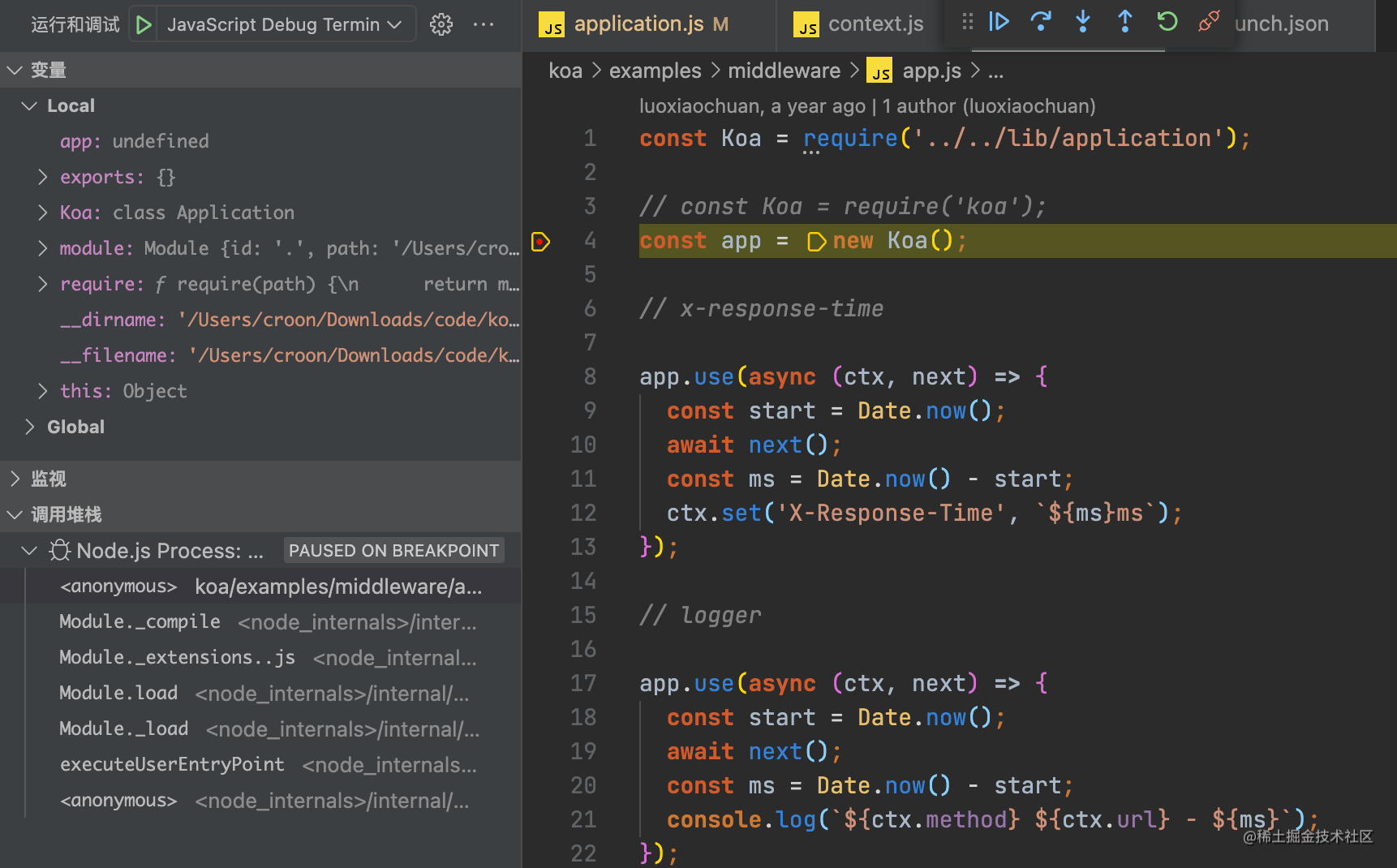Click the 1 author codelens link
1397x868 pixels.
coord(989,106)
